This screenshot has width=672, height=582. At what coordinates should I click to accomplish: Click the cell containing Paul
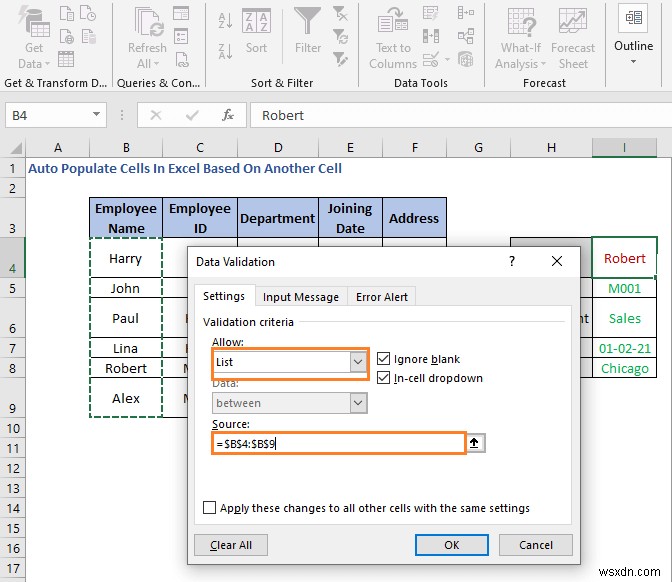126,318
